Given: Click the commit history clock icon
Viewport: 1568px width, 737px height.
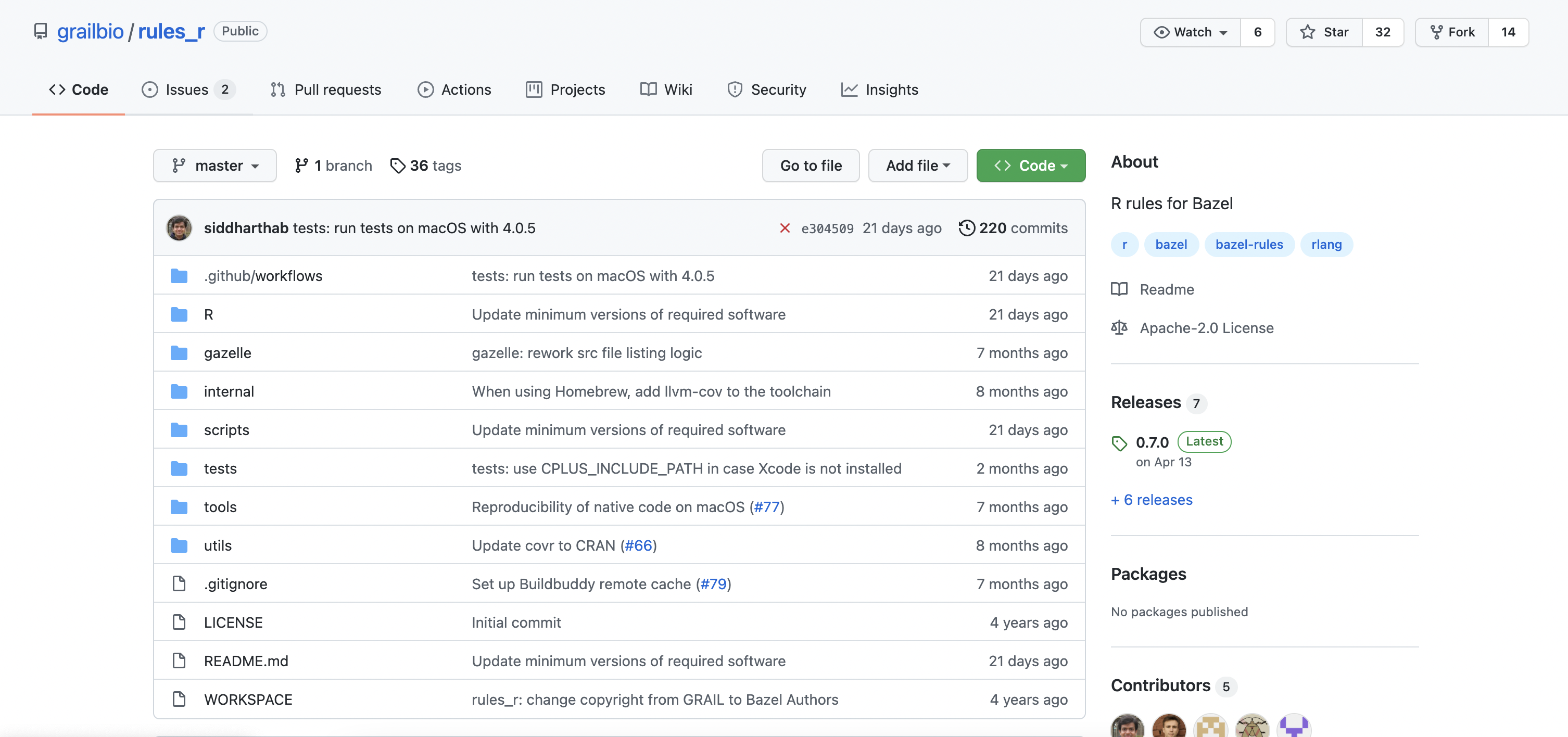Looking at the screenshot, I should point(966,227).
